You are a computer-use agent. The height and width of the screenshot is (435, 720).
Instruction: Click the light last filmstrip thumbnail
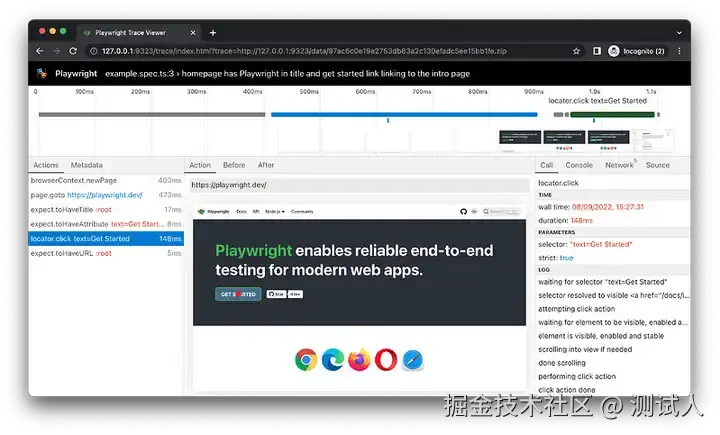click(x=652, y=140)
